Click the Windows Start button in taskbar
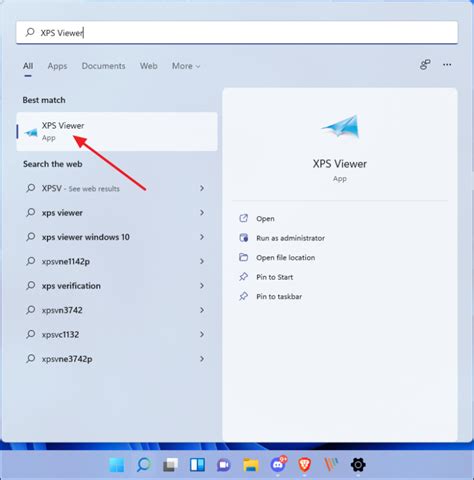Screen dimensions: 474x480 tap(117, 464)
